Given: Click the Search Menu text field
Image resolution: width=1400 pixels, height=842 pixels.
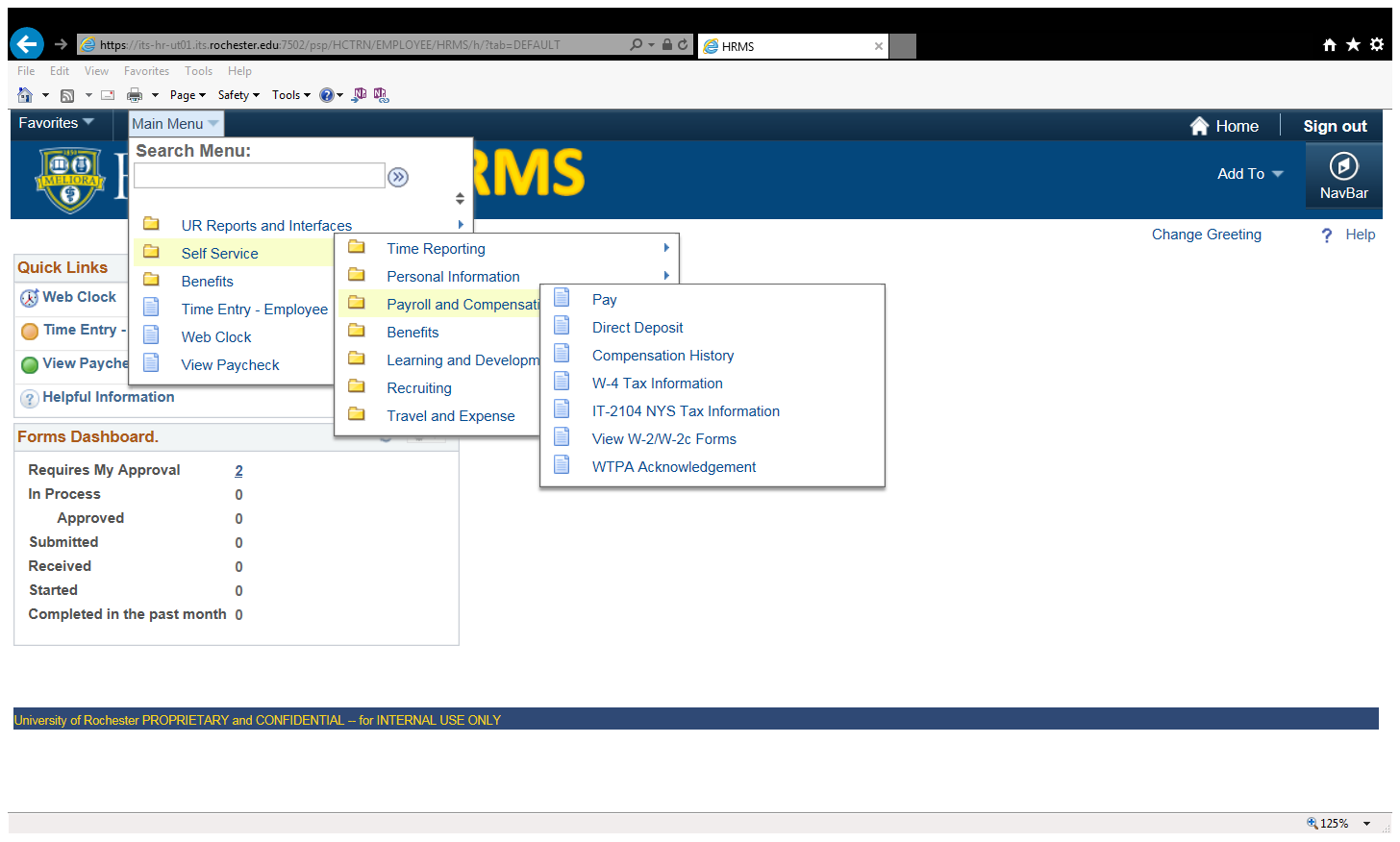Looking at the screenshot, I should pos(260,175).
